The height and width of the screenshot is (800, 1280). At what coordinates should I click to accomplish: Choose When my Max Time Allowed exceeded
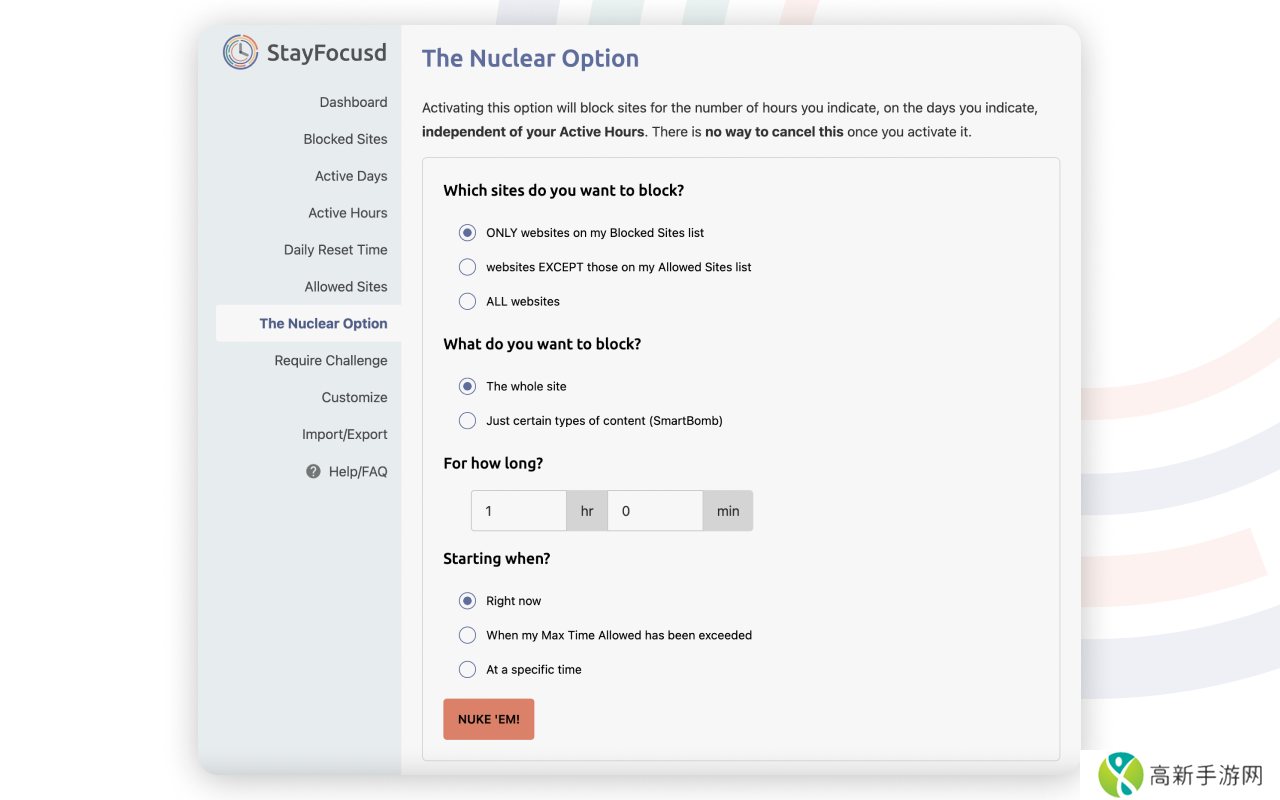[x=467, y=635]
